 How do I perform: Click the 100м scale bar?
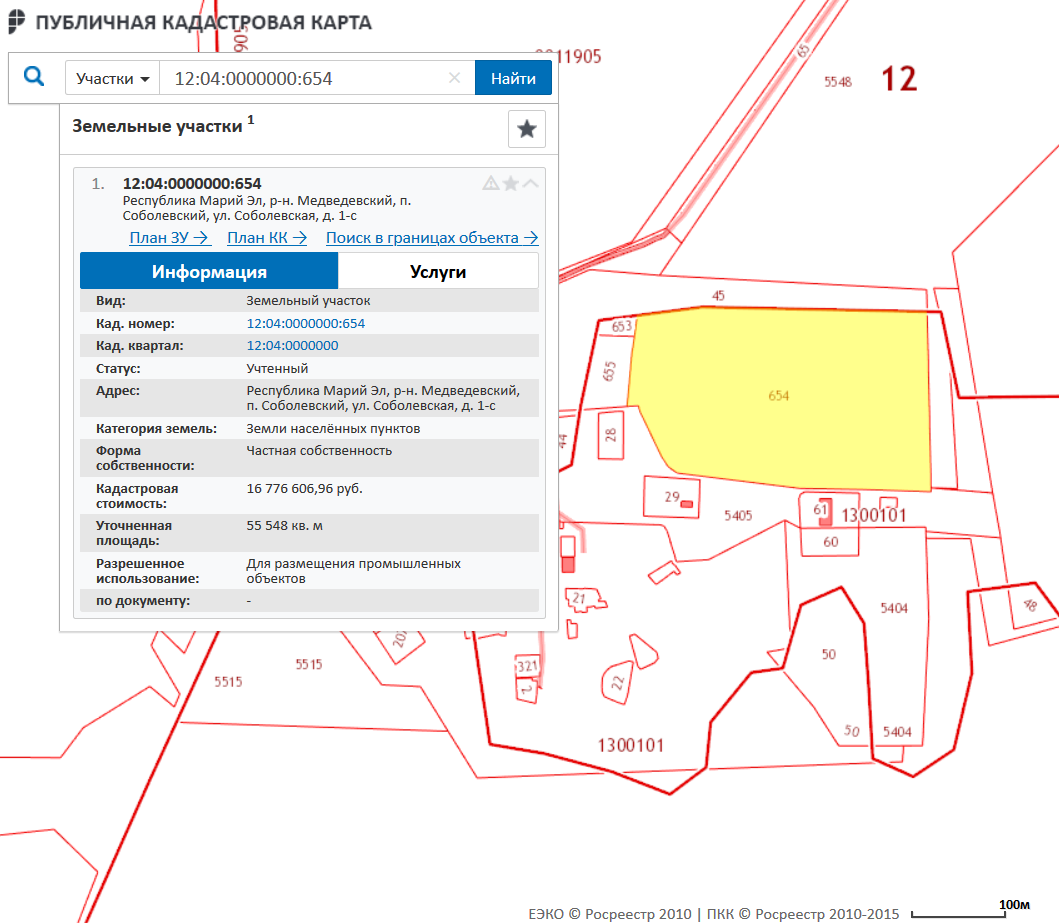(971, 911)
